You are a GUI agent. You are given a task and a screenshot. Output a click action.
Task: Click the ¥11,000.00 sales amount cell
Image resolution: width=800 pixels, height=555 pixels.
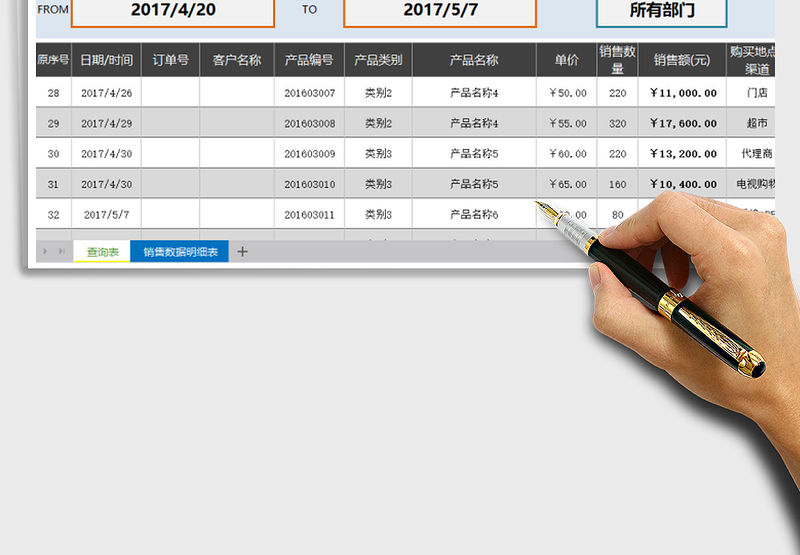point(682,93)
